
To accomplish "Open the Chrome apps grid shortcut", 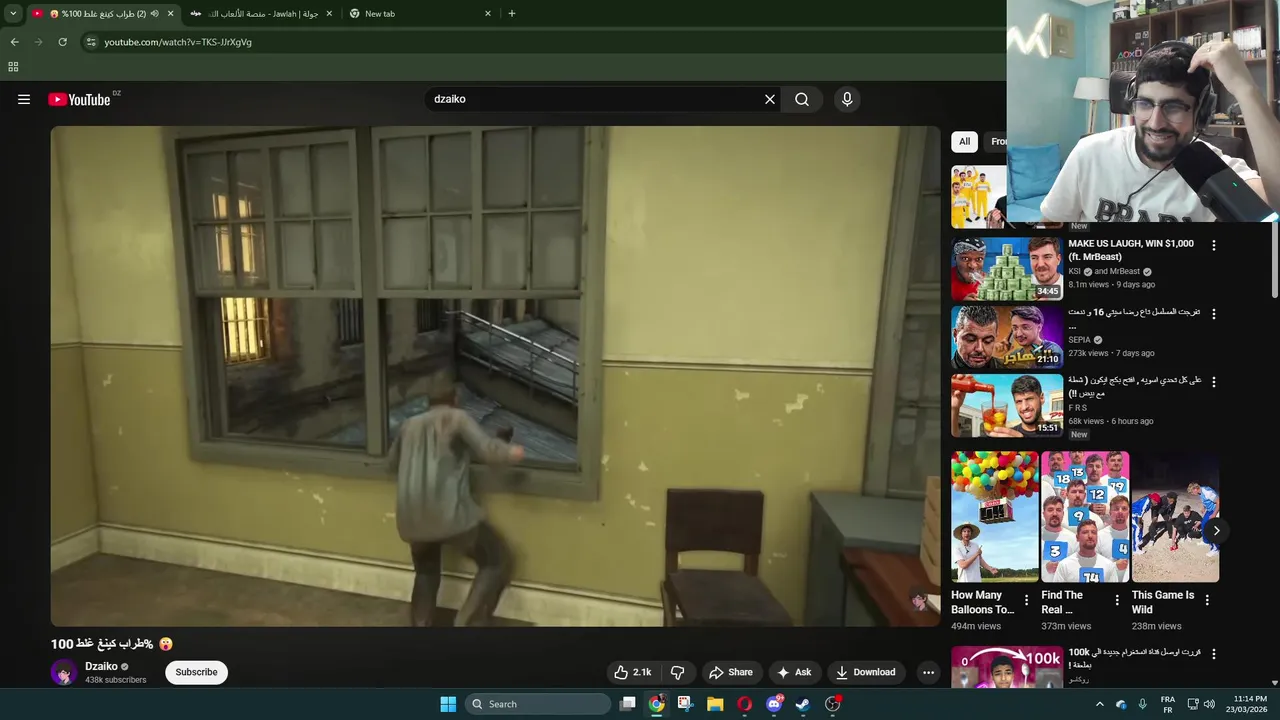I will coord(13,67).
